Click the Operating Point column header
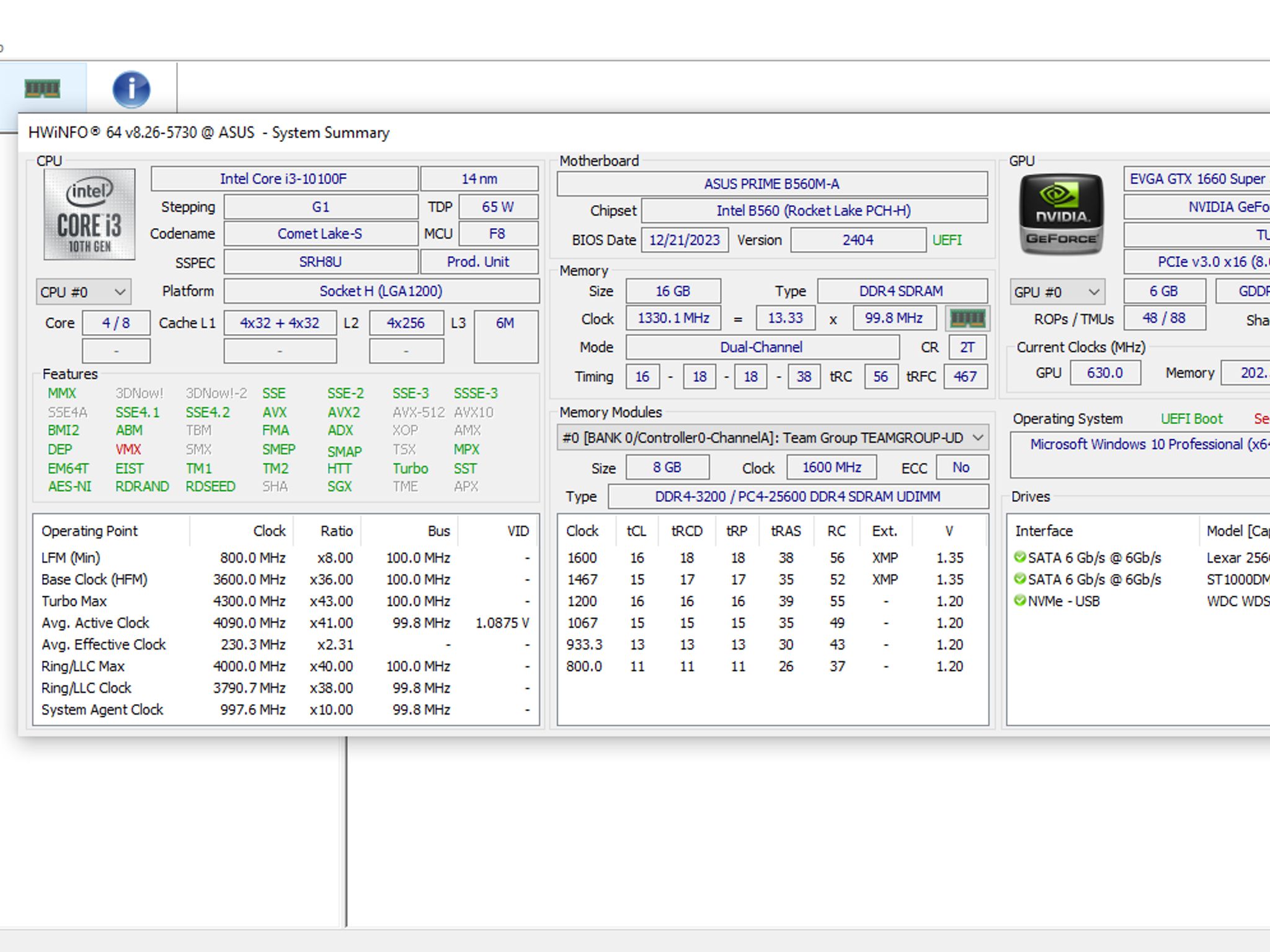1270x952 pixels. (112, 531)
